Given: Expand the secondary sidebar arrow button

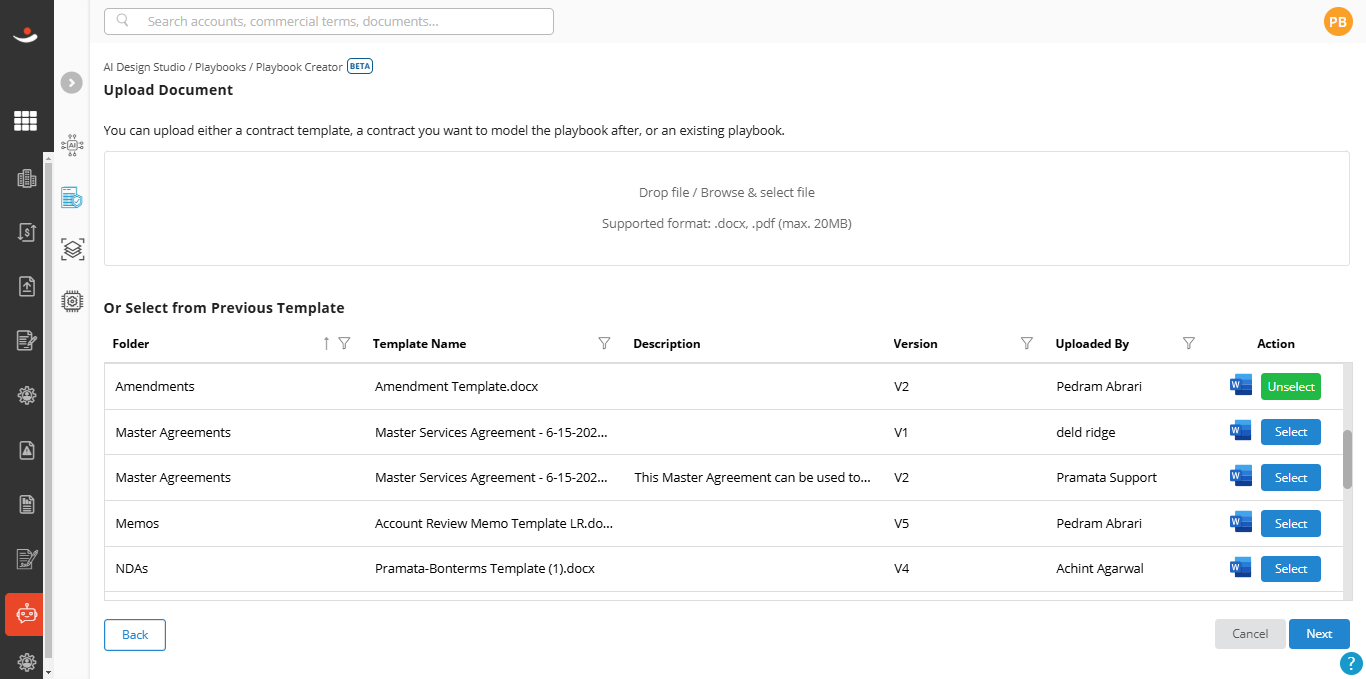Looking at the screenshot, I should (71, 83).
